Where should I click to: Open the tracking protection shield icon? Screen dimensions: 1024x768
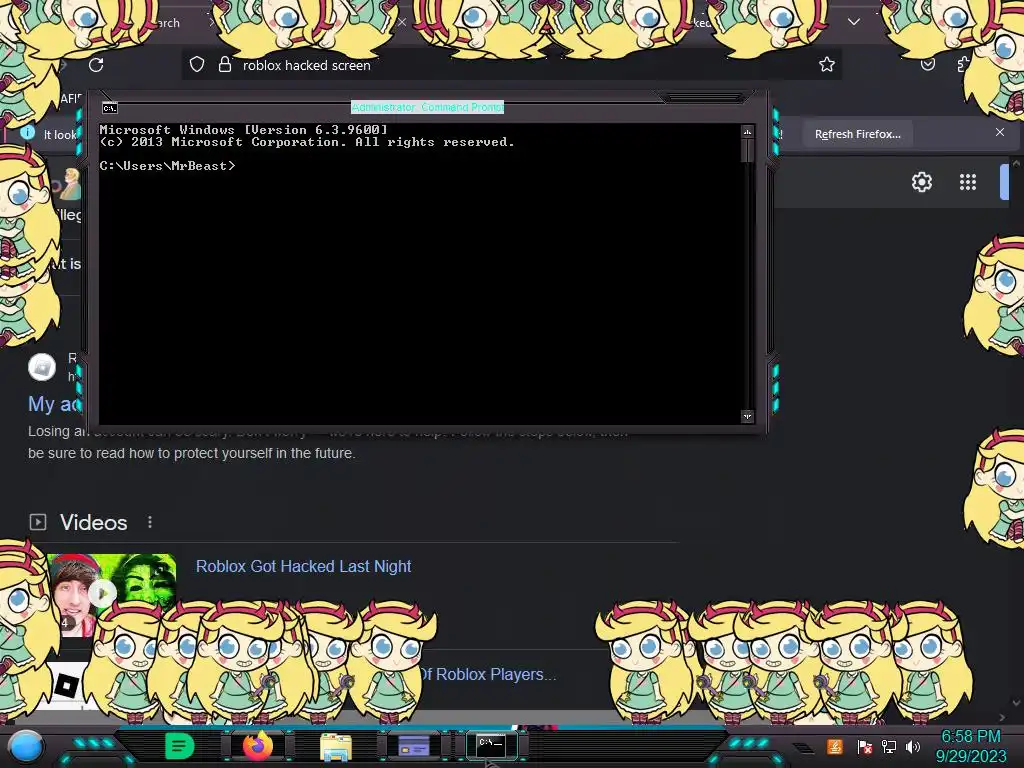coord(197,64)
